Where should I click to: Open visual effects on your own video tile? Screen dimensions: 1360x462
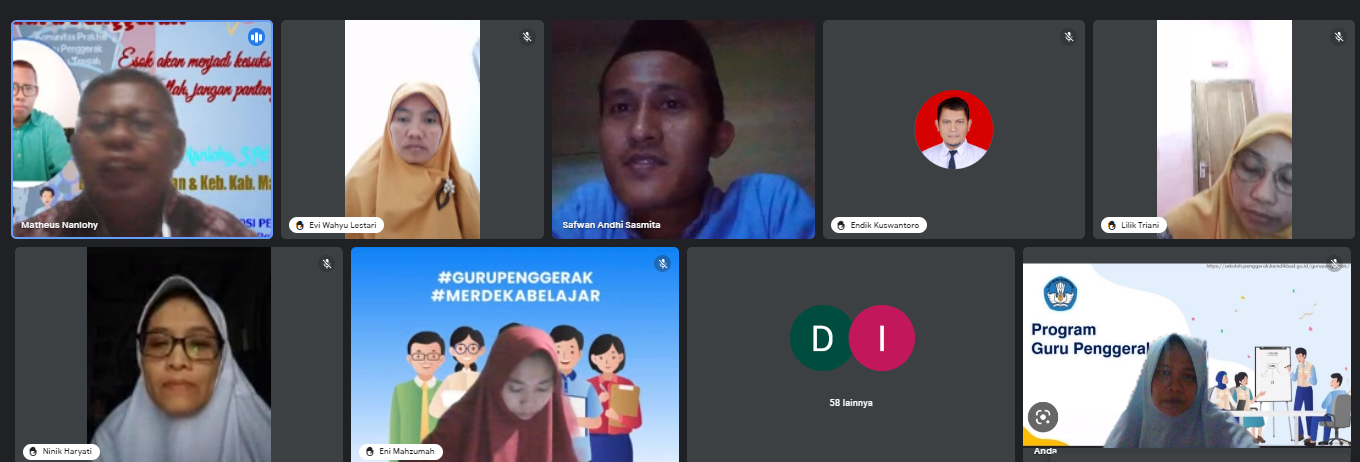(x=1043, y=417)
